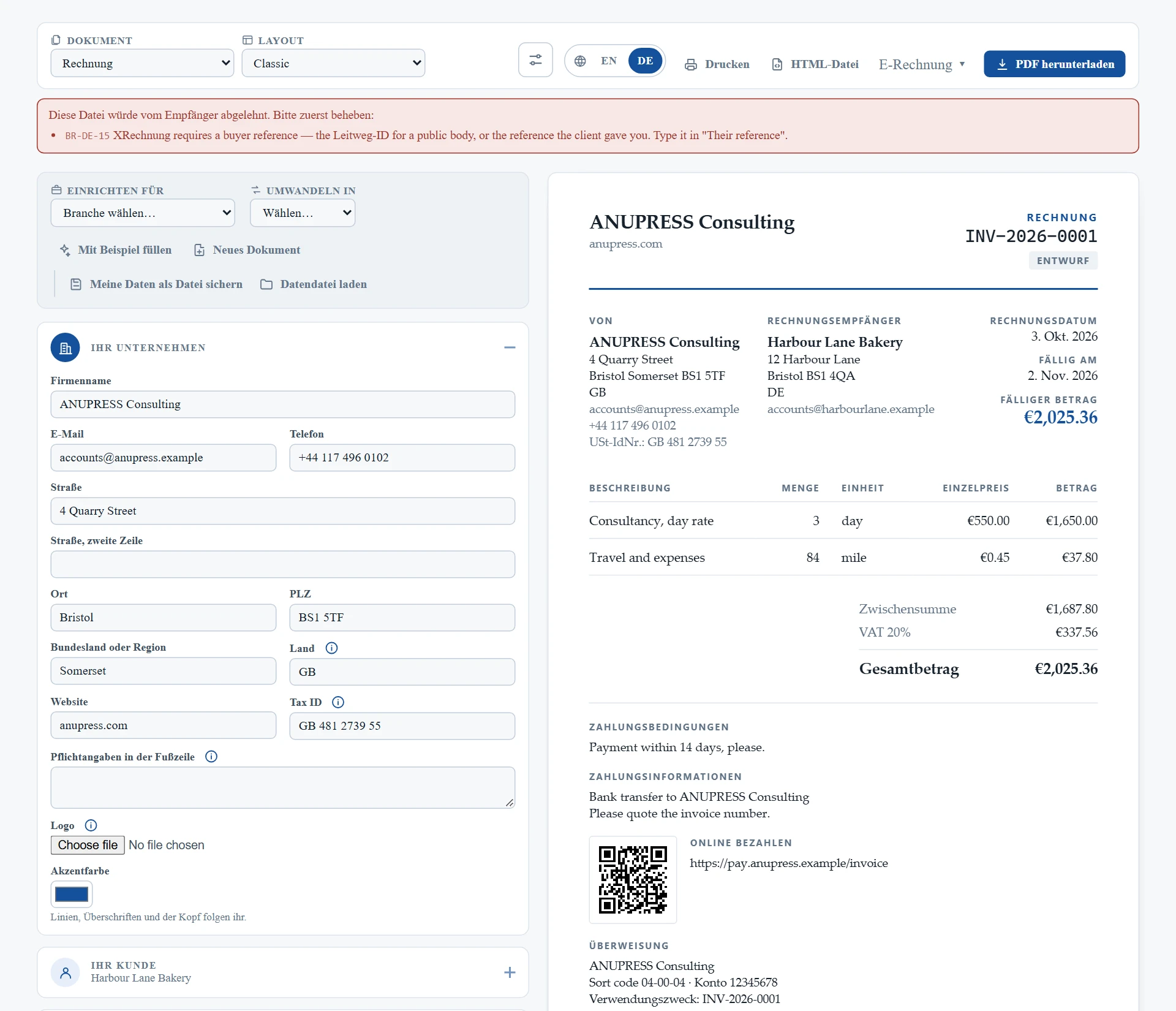The image size is (1176, 1011).
Task: Click the Pflichtangaben in der Fußzeile textarea
Action: 283,787
